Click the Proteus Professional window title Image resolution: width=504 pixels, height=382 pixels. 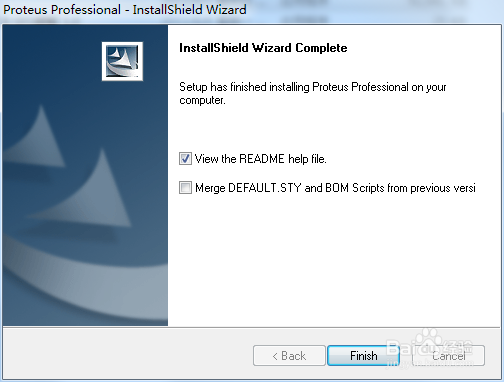pyautogui.click(x=125, y=9)
